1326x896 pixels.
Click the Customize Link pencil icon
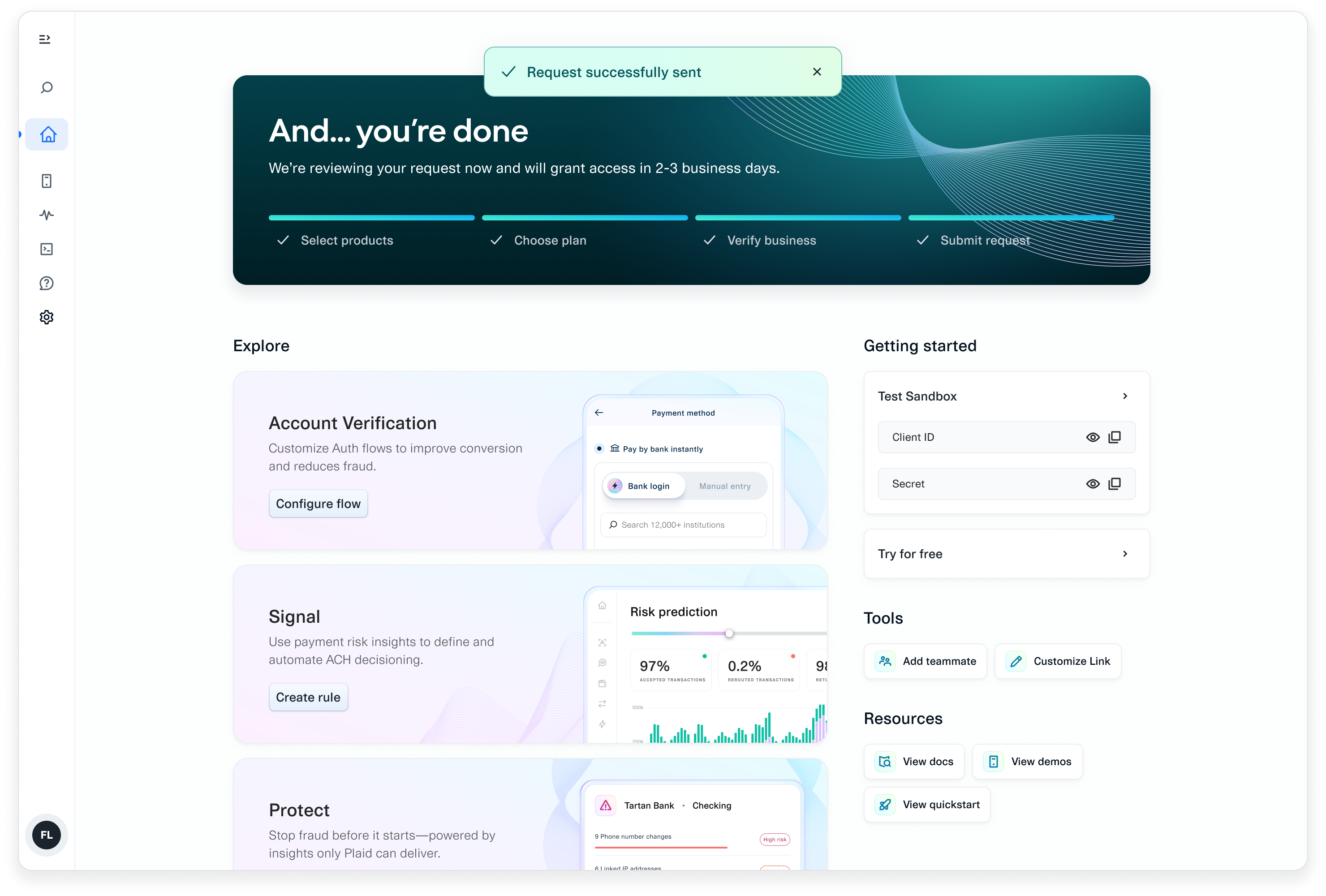click(x=1016, y=661)
